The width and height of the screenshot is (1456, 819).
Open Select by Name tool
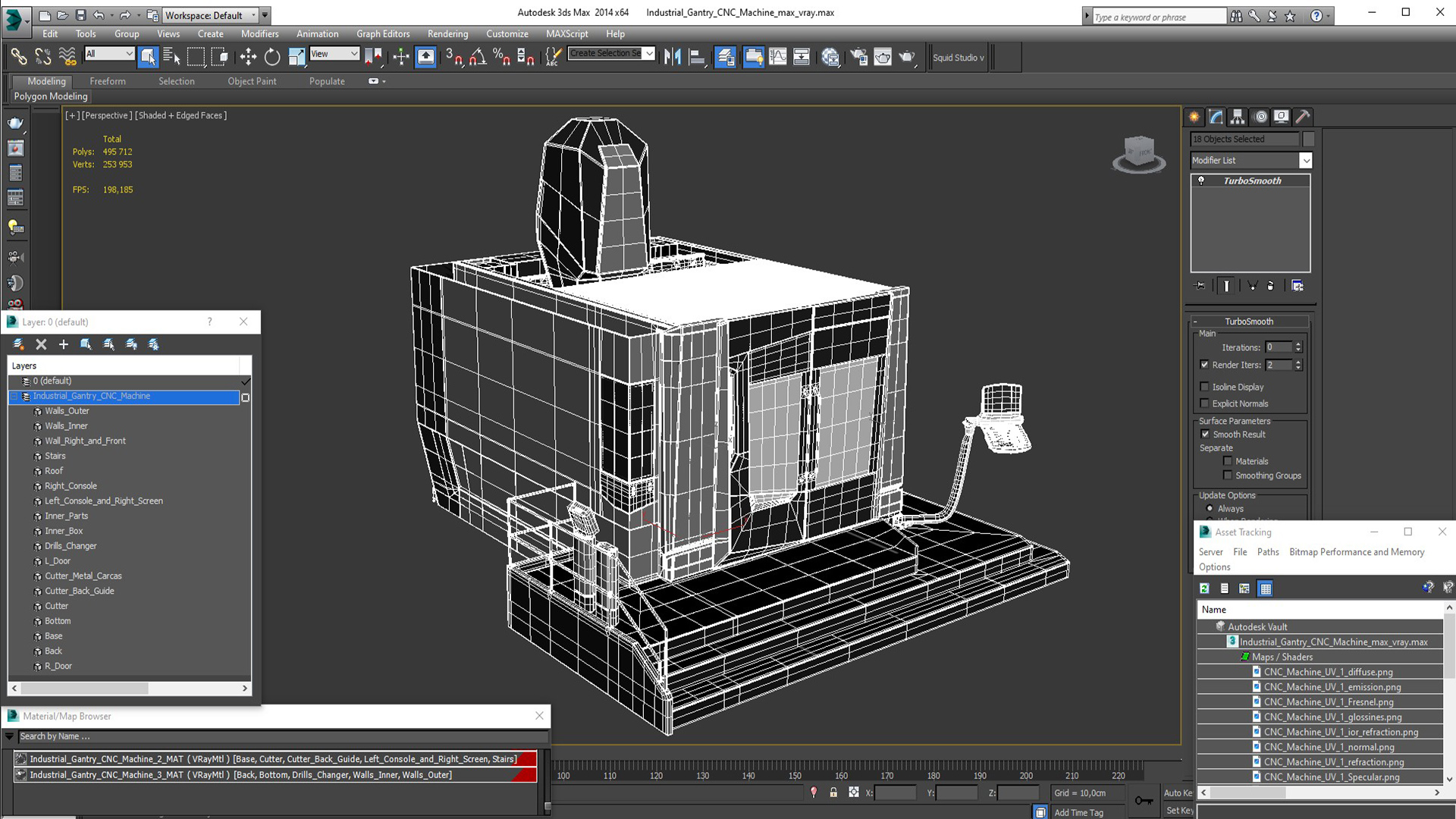tap(172, 57)
